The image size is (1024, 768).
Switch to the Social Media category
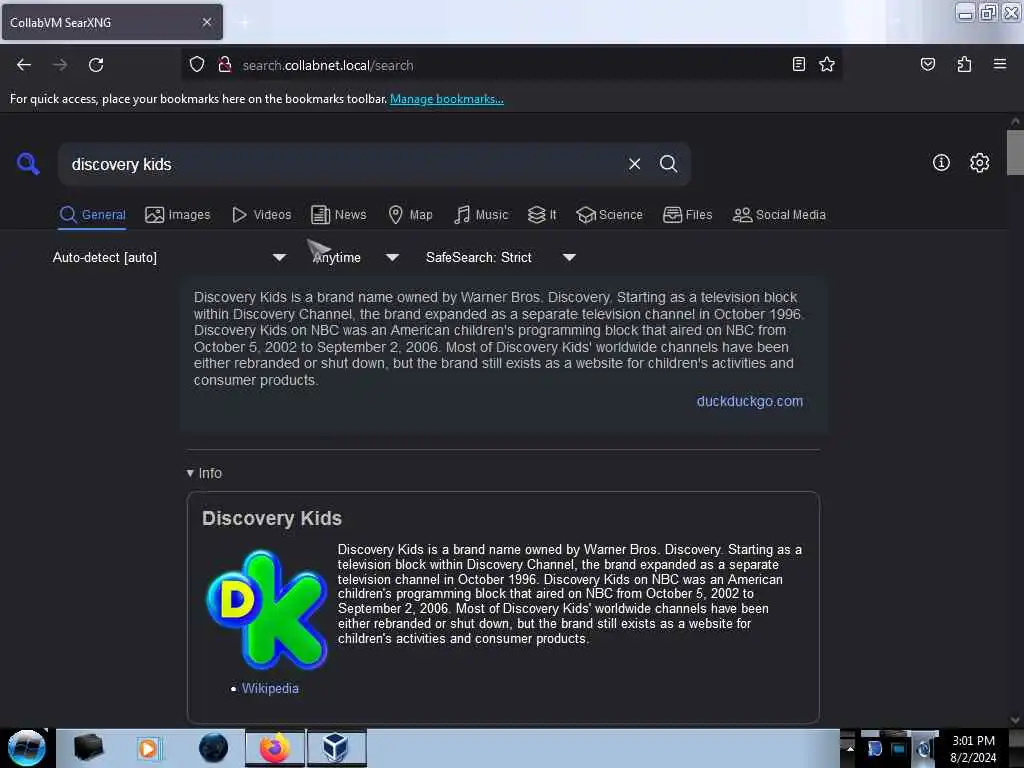pos(779,215)
